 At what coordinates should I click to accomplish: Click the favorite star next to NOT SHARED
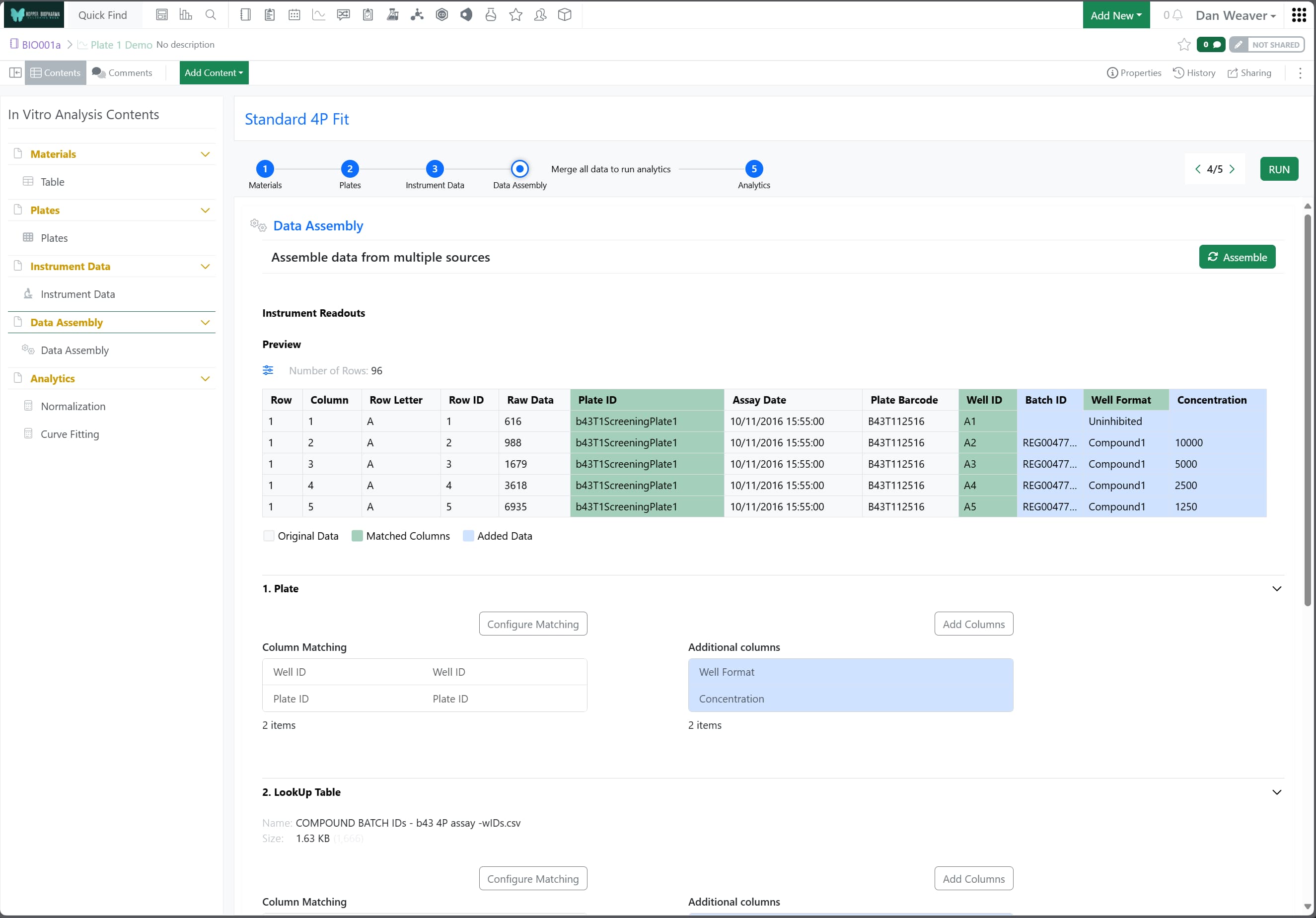(1183, 45)
